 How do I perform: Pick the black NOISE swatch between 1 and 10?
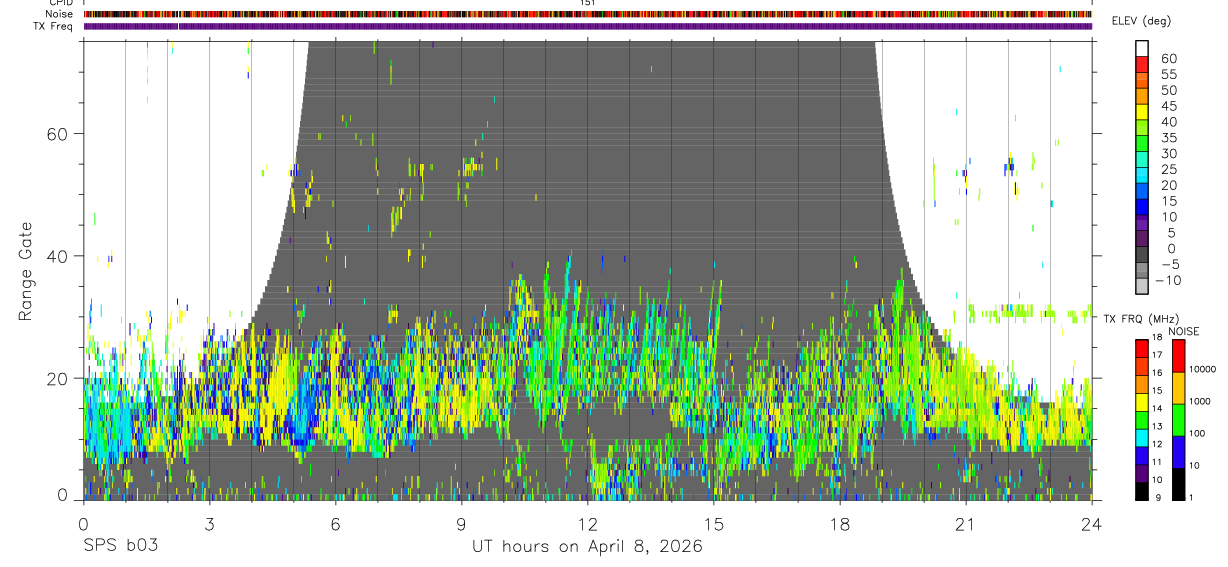point(1179,484)
